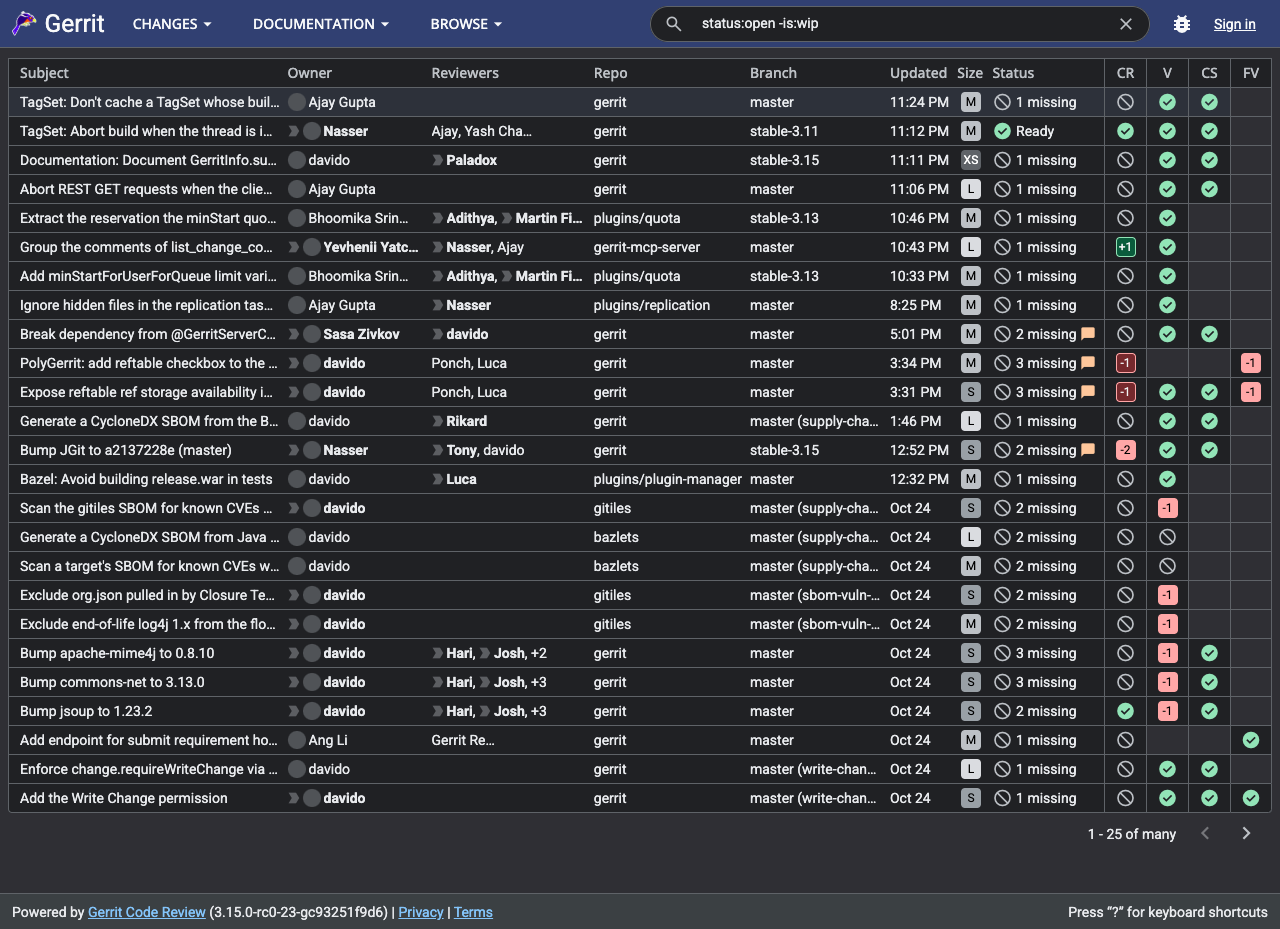The width and height of the screenshot is (1280, 929).
Task: Click size L badge on Abort REST GET row
Action: [x=970, y=189]
